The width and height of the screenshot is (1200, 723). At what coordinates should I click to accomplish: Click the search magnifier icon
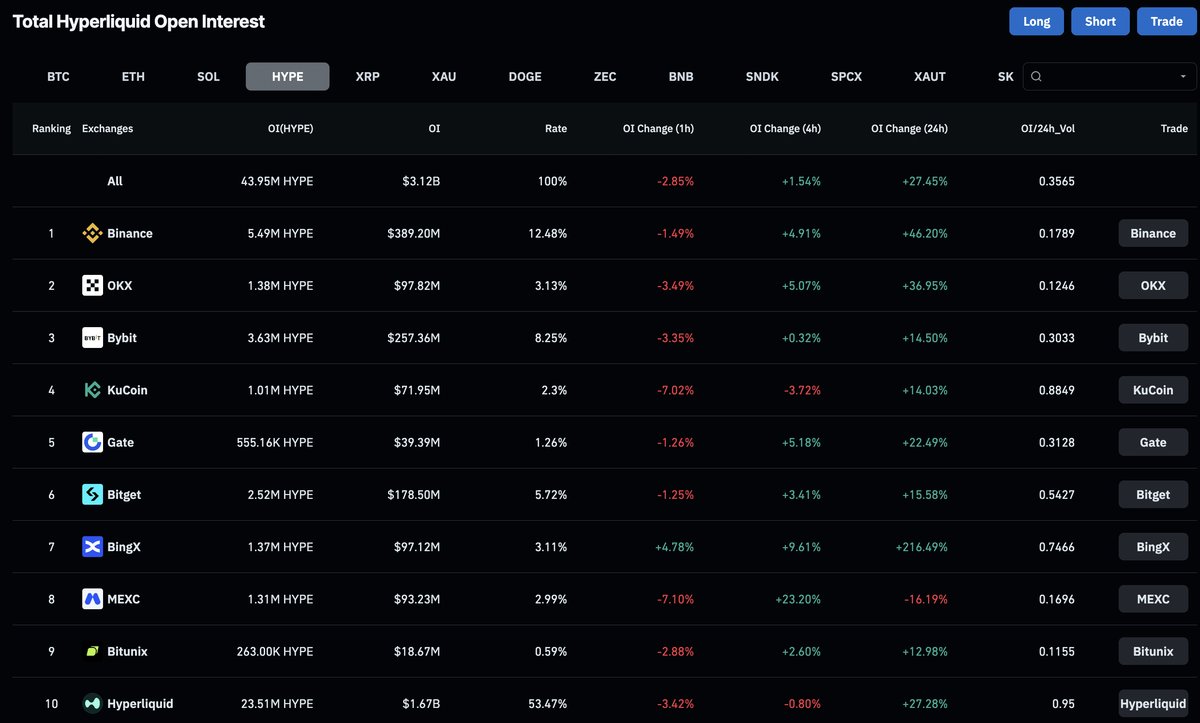(1037, 76)
